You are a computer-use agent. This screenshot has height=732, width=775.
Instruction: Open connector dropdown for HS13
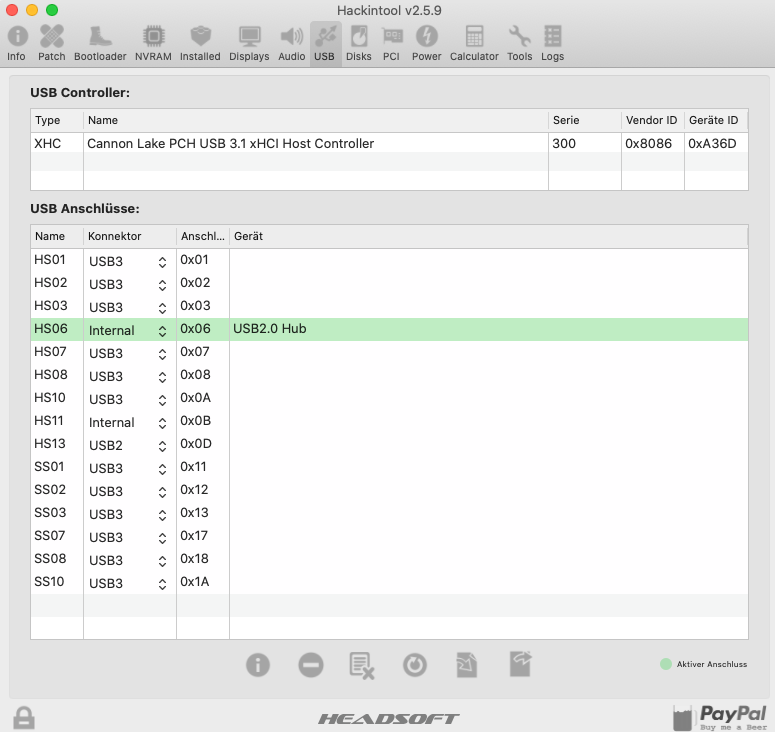coord(162,446)
